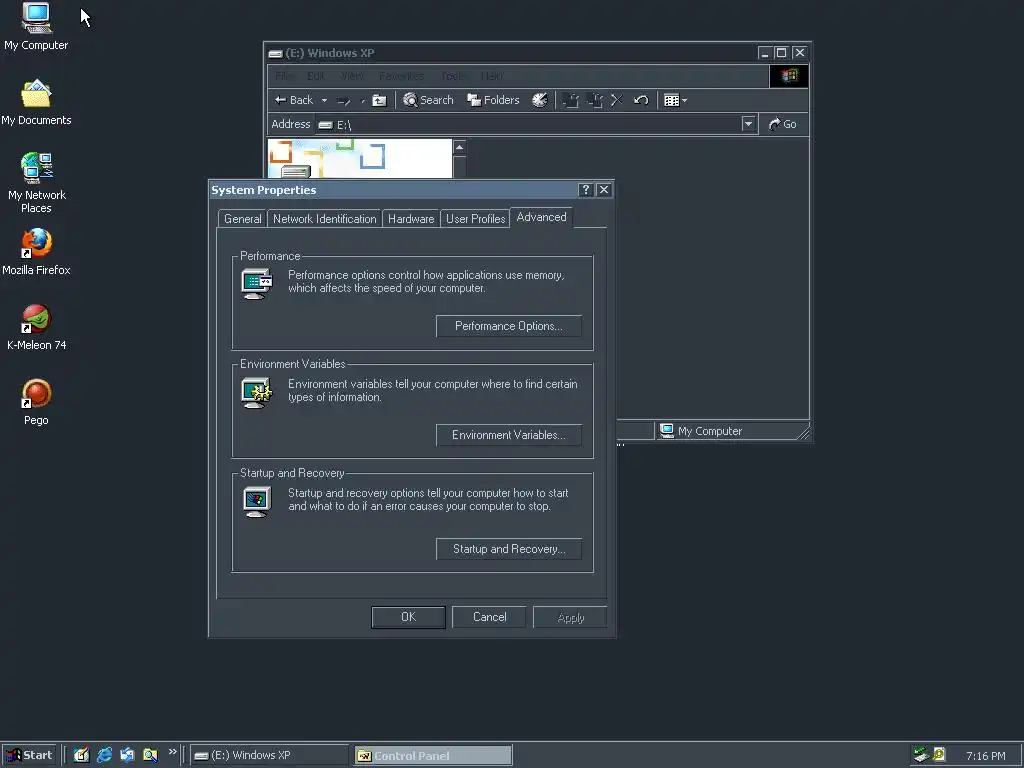
Task: Switch to the Network Identification tab
Action: (325, 219)
